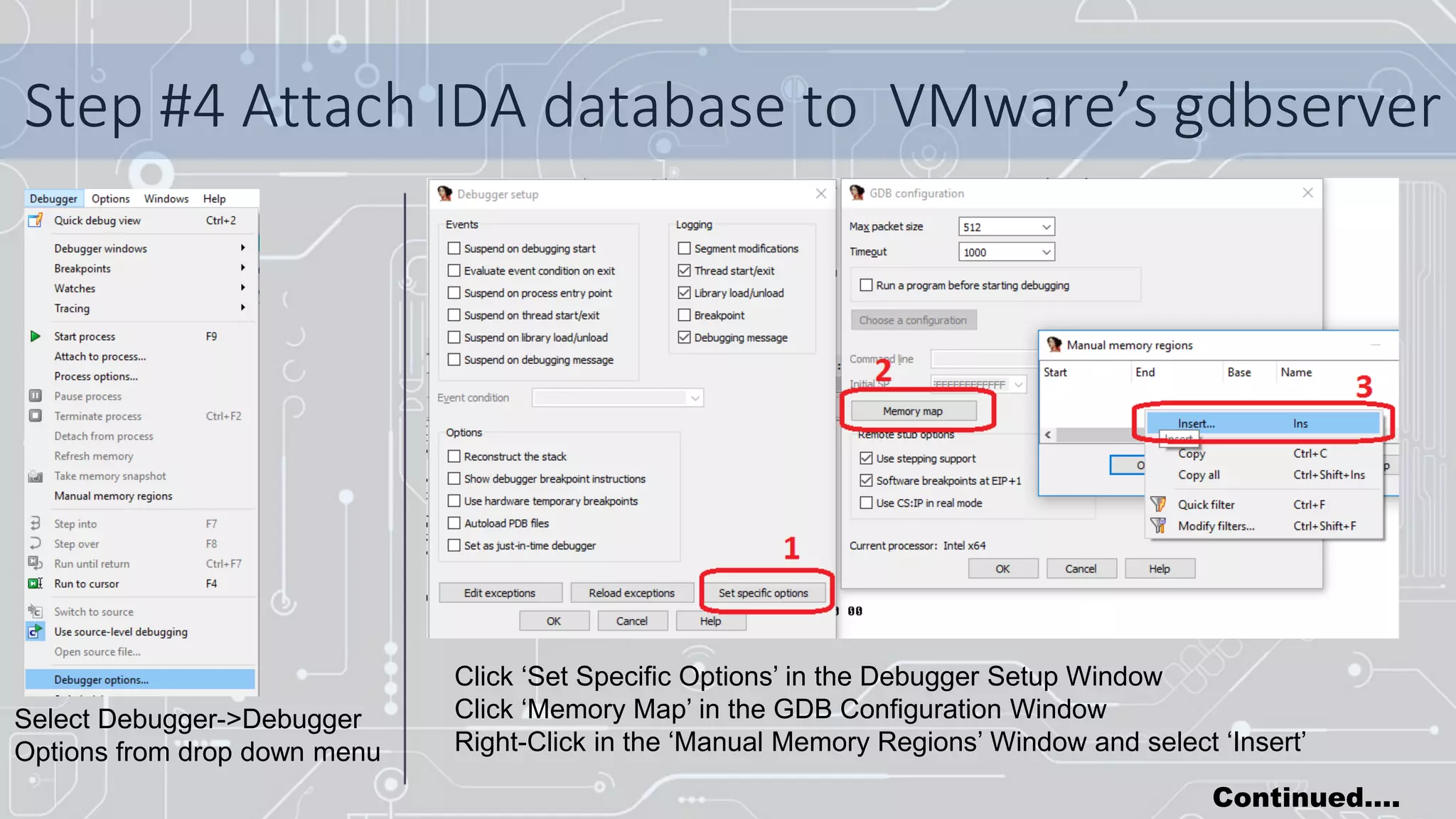Uncheck Software breakpoints at EIP+1
Screen dimensions: 1456x819
click(x=866, y=480)
